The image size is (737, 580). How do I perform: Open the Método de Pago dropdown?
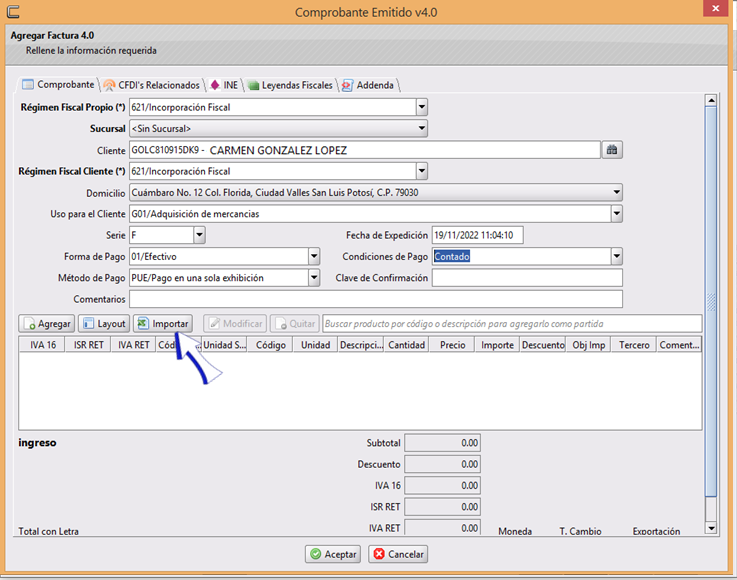click(314, 278)
